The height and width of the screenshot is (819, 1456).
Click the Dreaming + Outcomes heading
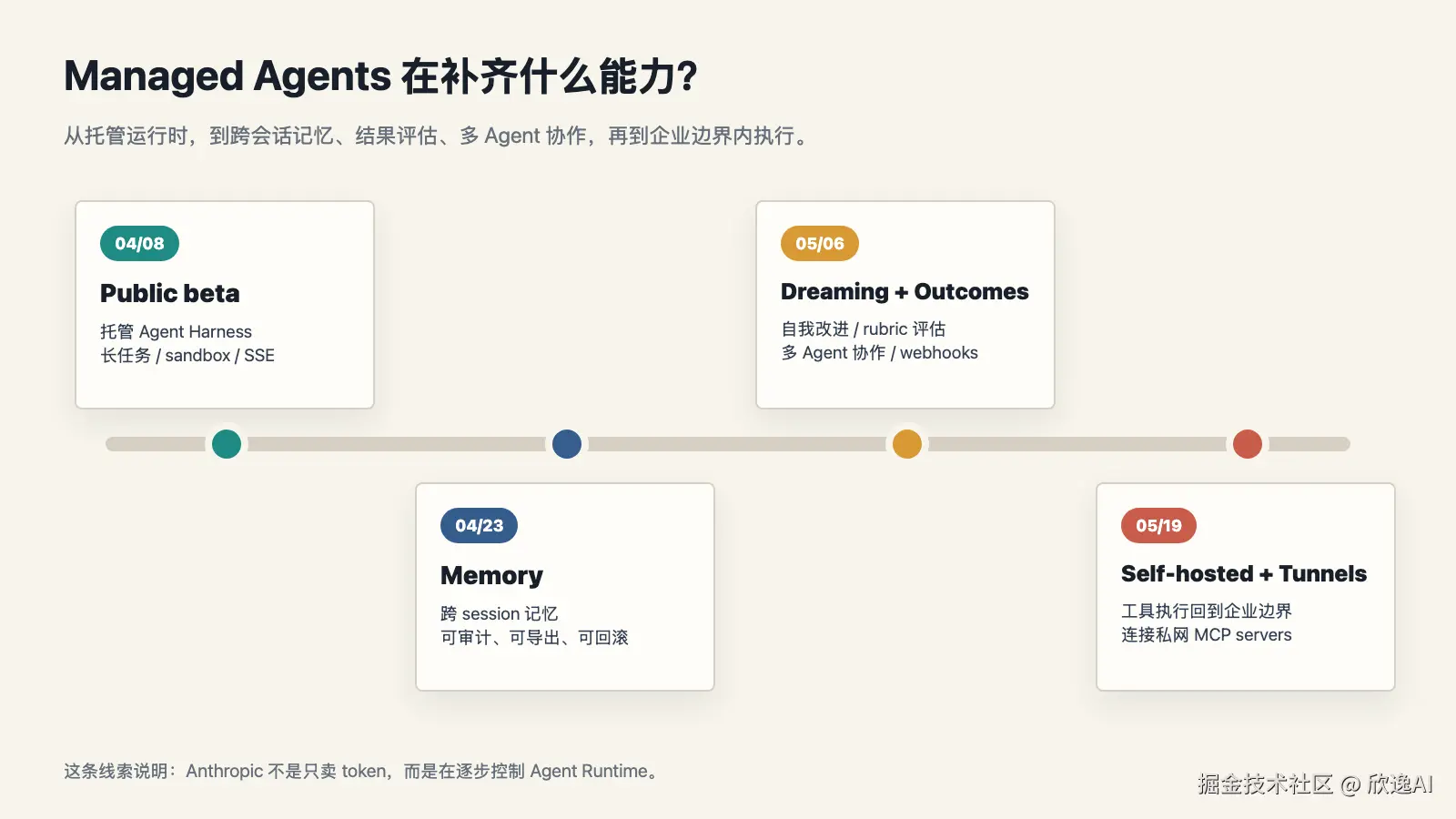tap(905, 291)
